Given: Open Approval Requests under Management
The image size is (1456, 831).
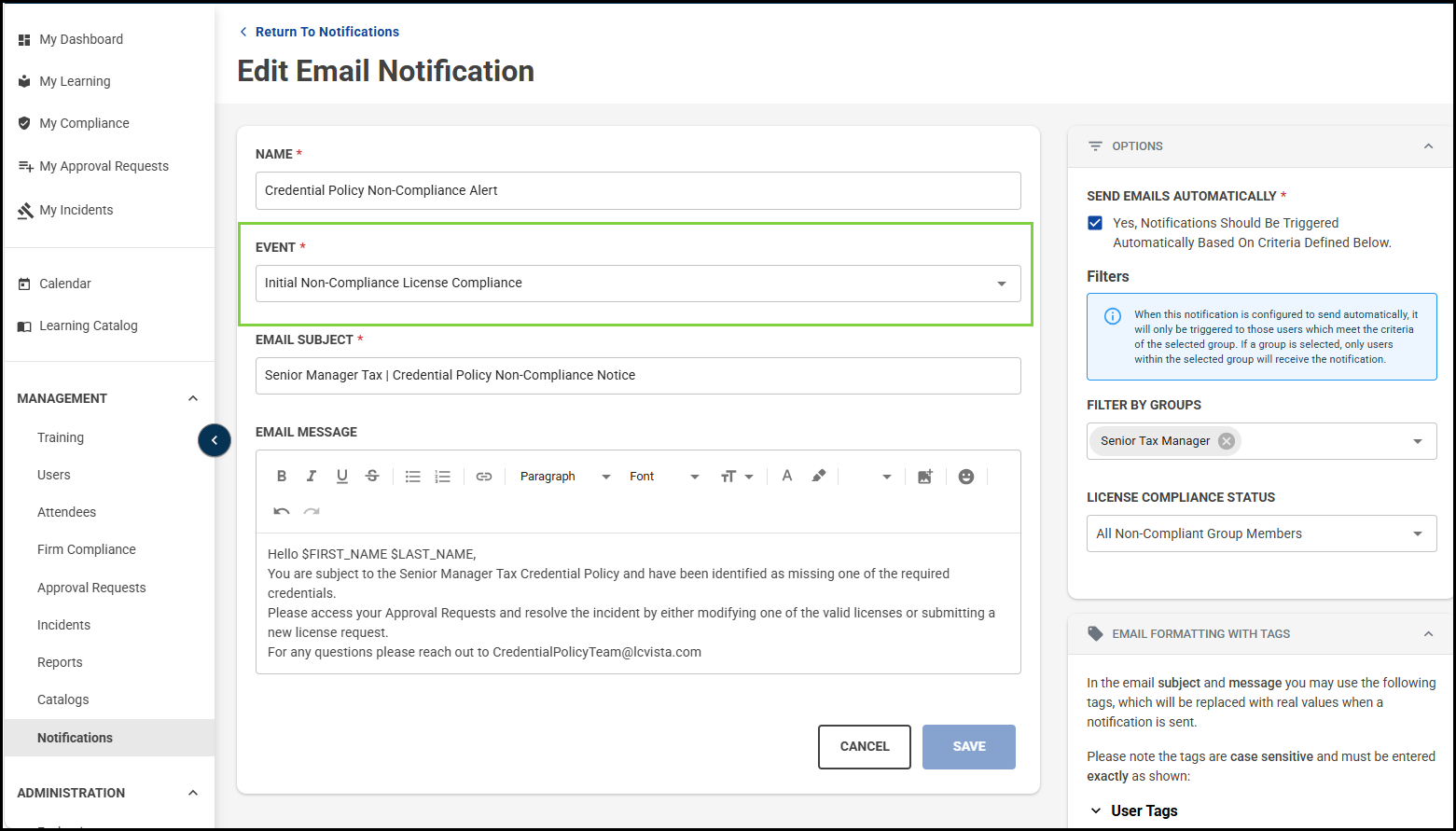Looking at the screenshot, I should click(91, 588).
